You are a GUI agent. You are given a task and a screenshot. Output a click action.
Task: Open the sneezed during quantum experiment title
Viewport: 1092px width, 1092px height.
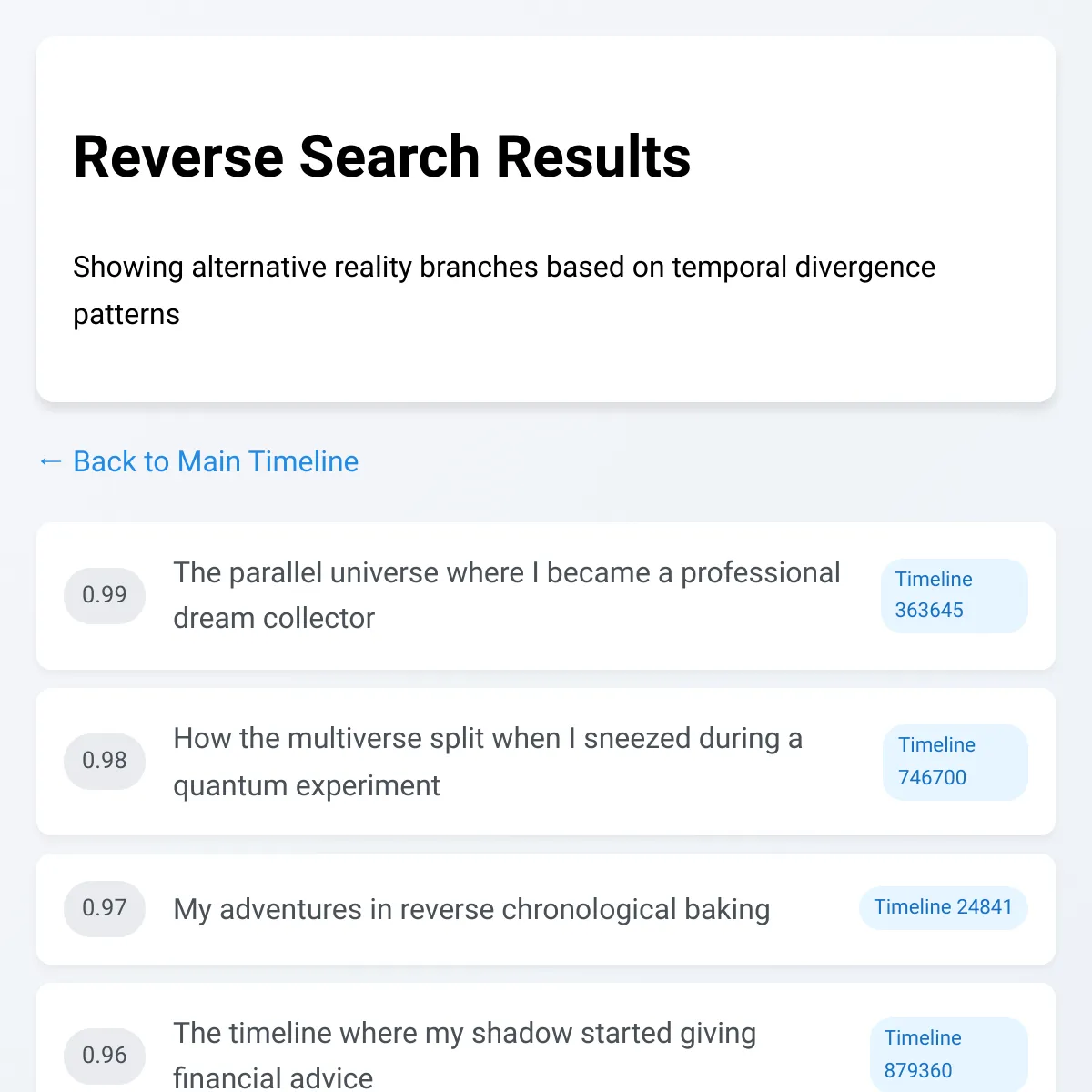point(488,761)
